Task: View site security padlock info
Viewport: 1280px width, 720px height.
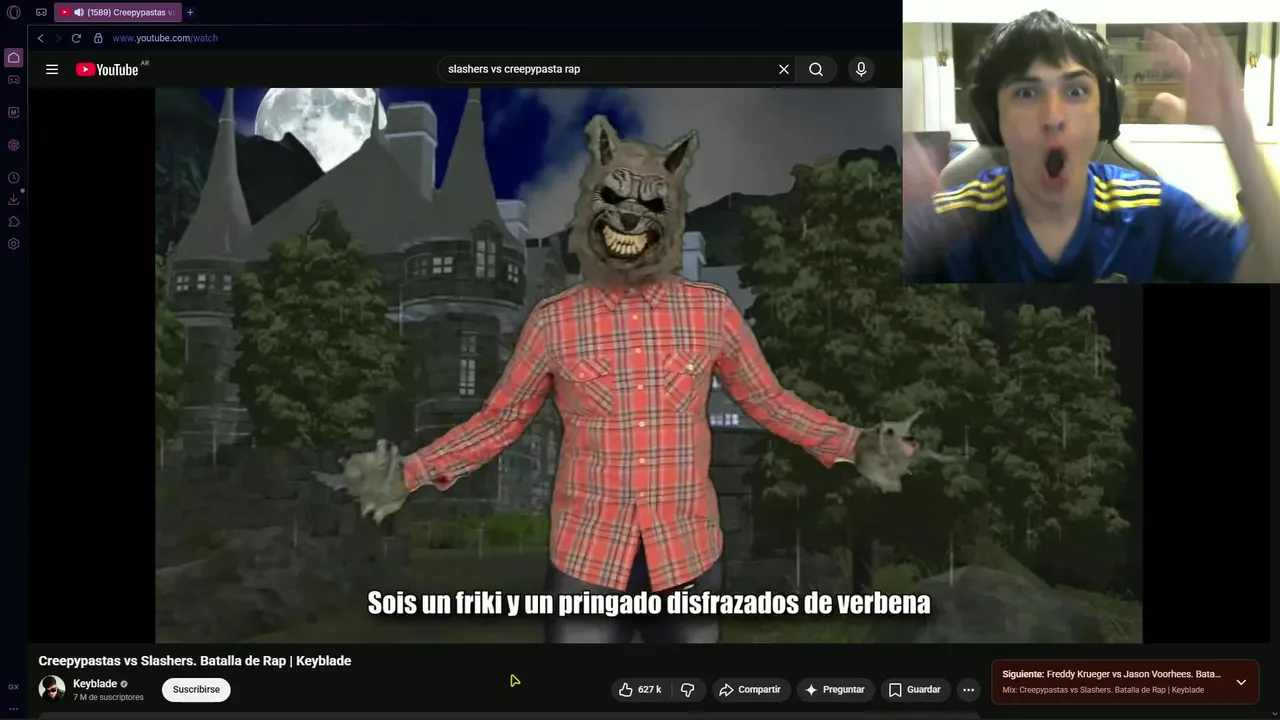Action: [x=98, y=38]
